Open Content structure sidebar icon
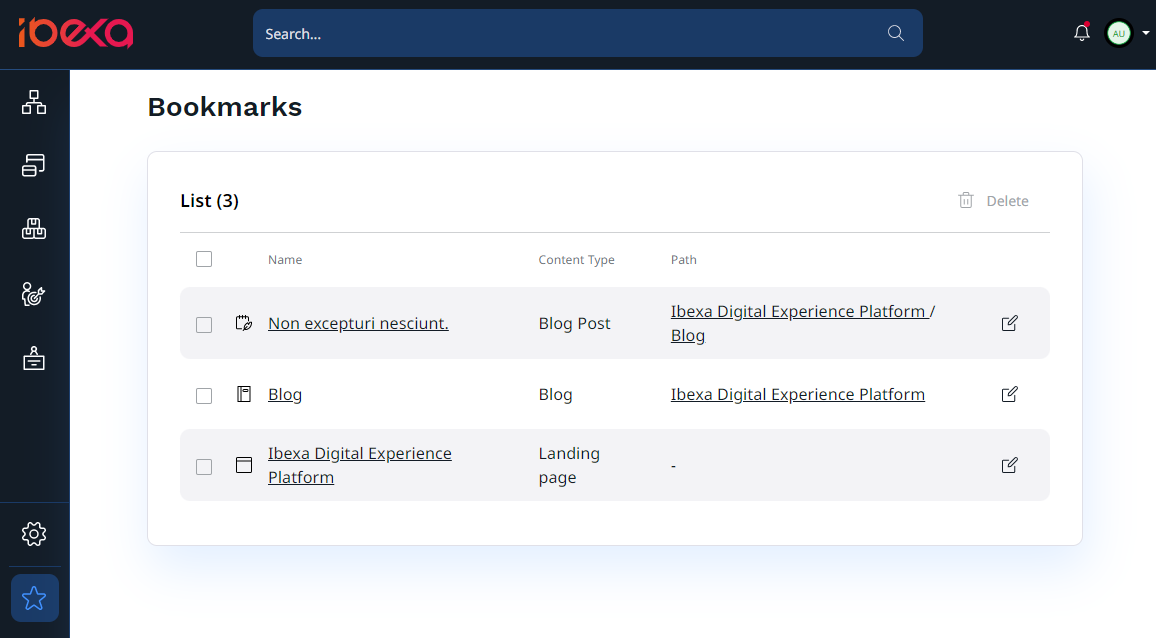Viewport: 1156px width, 638px height. [x=34, y=102]
